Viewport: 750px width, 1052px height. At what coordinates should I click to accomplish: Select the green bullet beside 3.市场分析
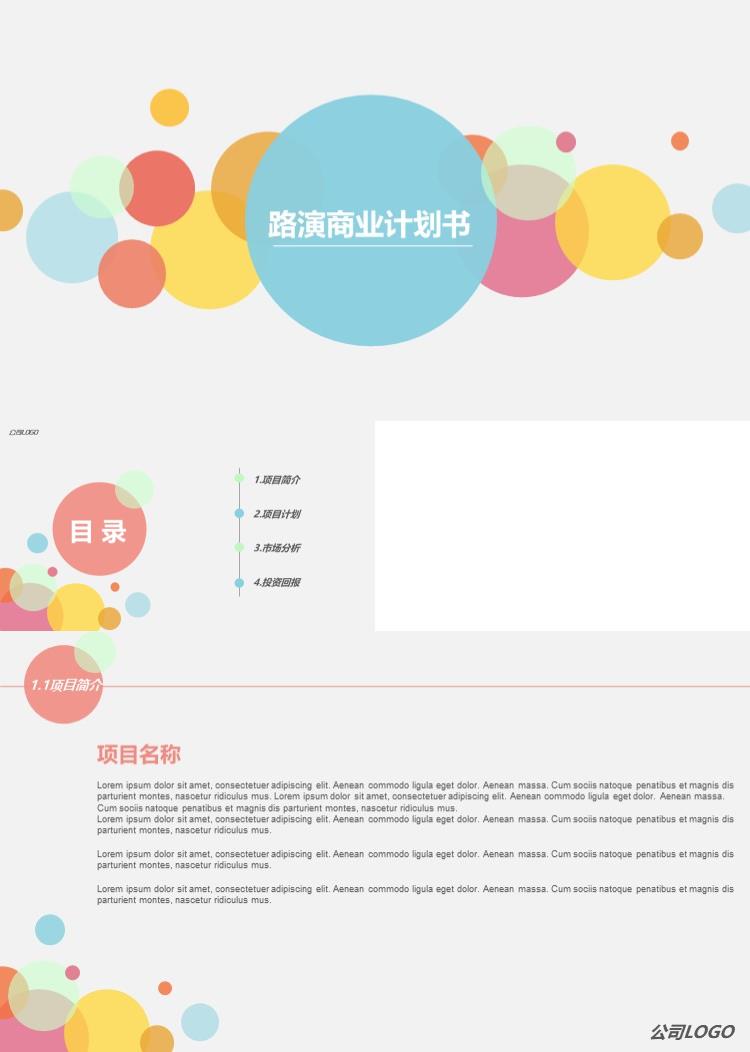click(x=239, y=548)
